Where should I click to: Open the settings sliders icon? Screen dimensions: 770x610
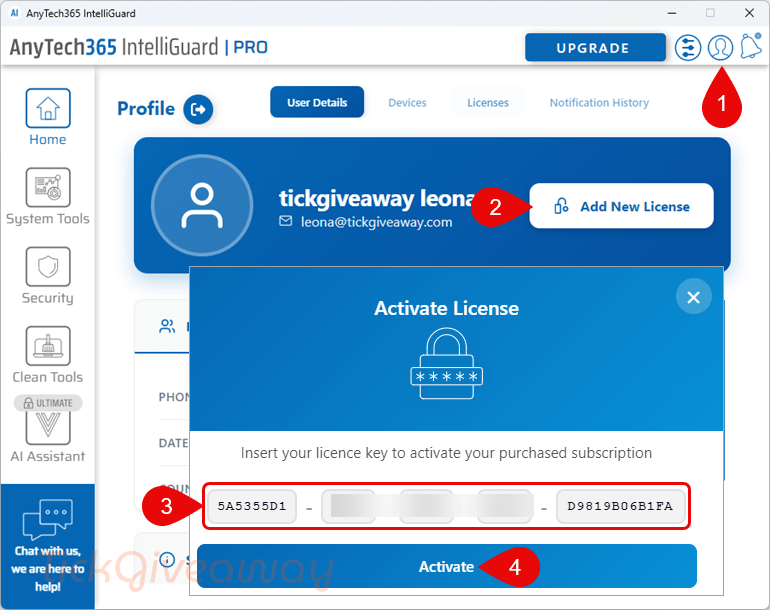tap(688, 48)
